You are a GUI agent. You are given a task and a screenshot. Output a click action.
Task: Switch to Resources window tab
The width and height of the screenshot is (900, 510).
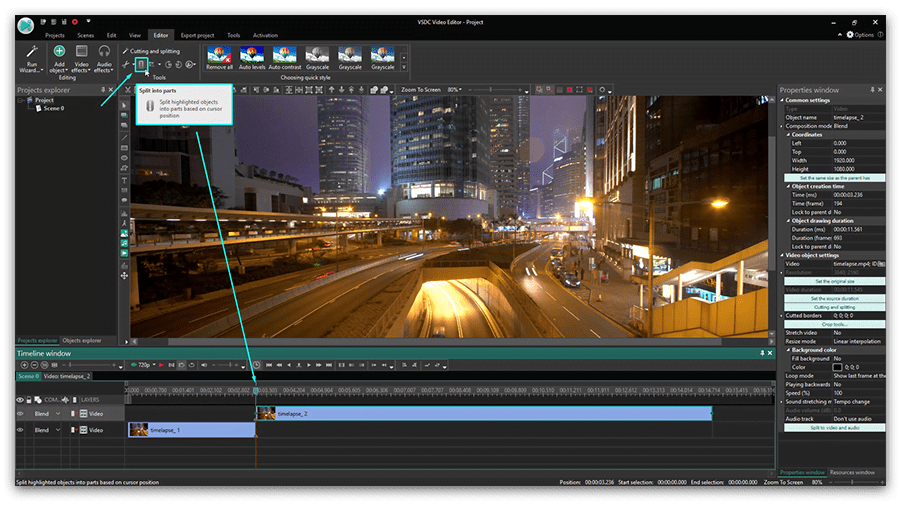click(852, 472)
